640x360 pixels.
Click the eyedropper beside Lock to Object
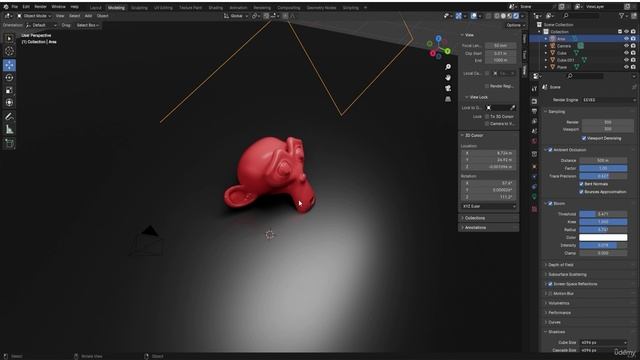point(513,108)
